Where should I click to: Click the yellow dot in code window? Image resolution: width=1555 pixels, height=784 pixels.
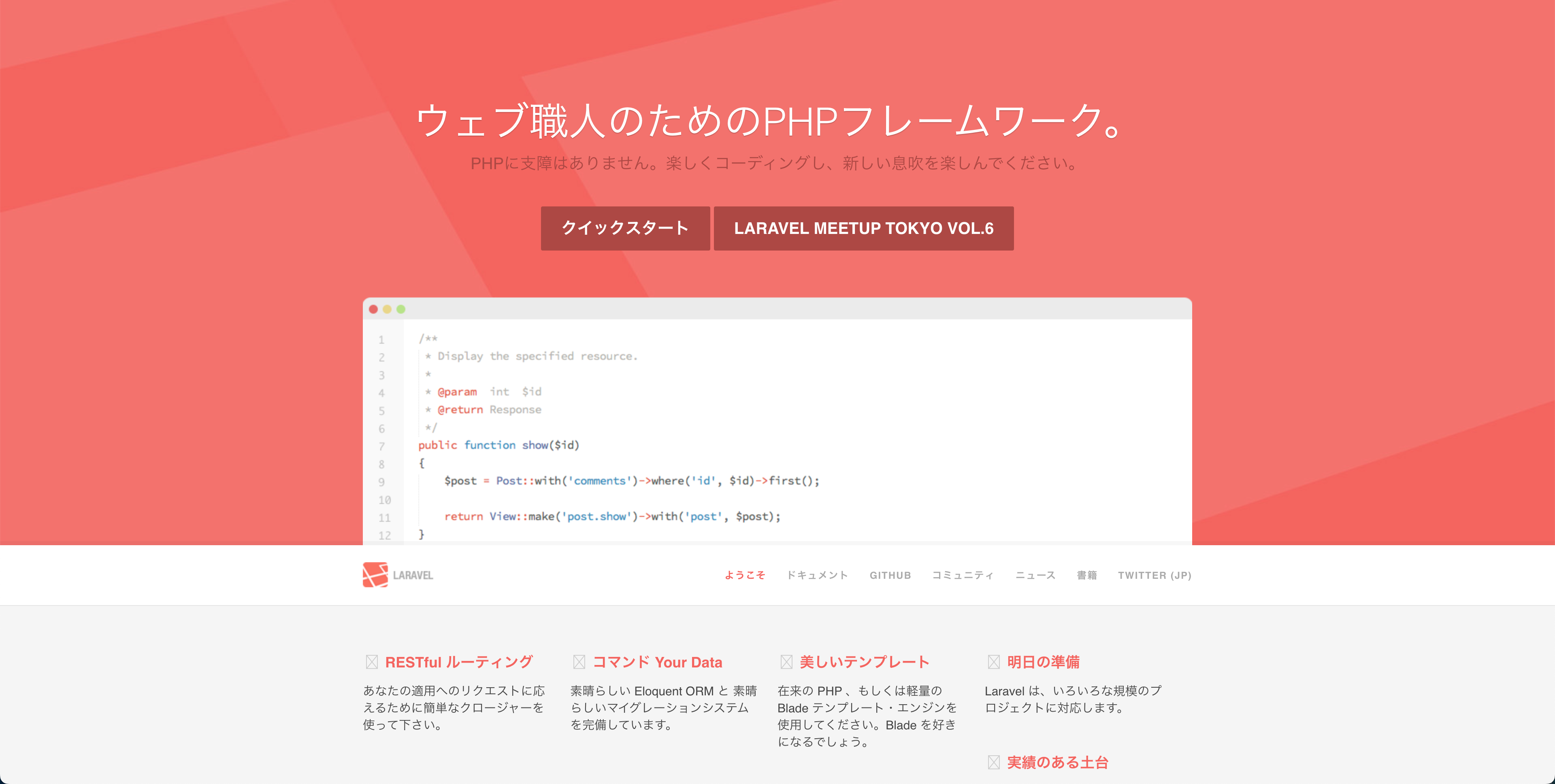coord(387,309)
